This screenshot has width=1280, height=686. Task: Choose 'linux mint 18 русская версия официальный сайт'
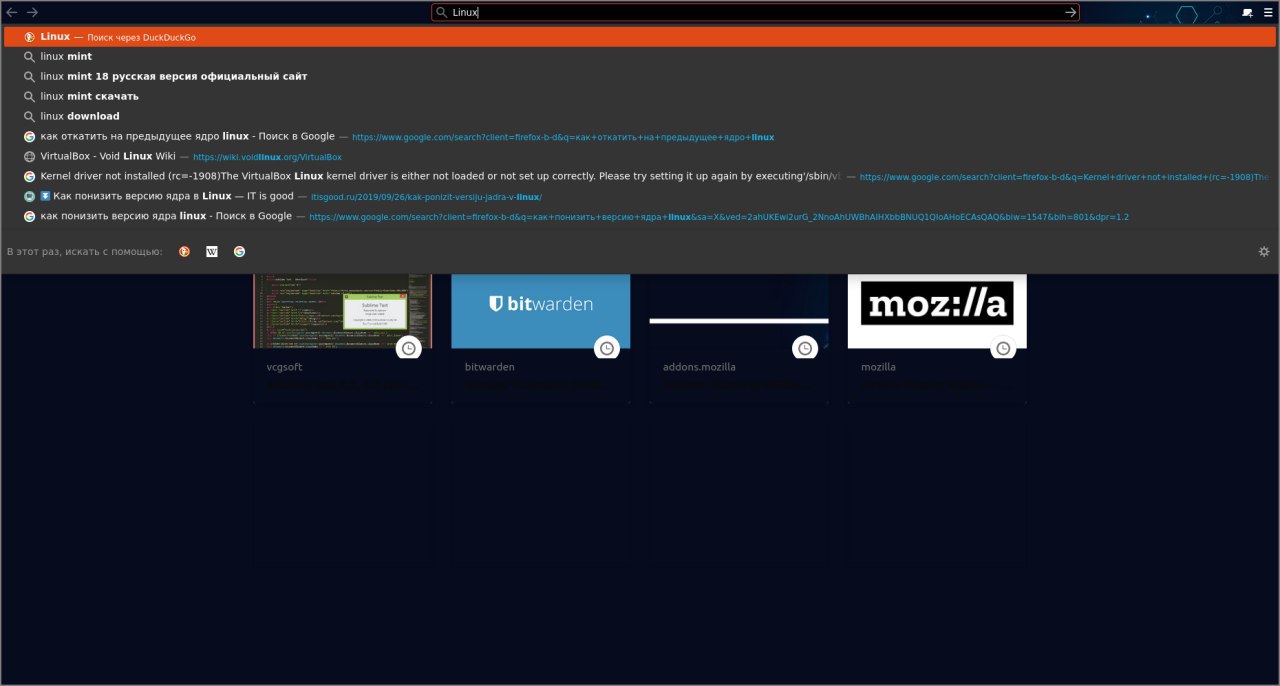point(640,76)
